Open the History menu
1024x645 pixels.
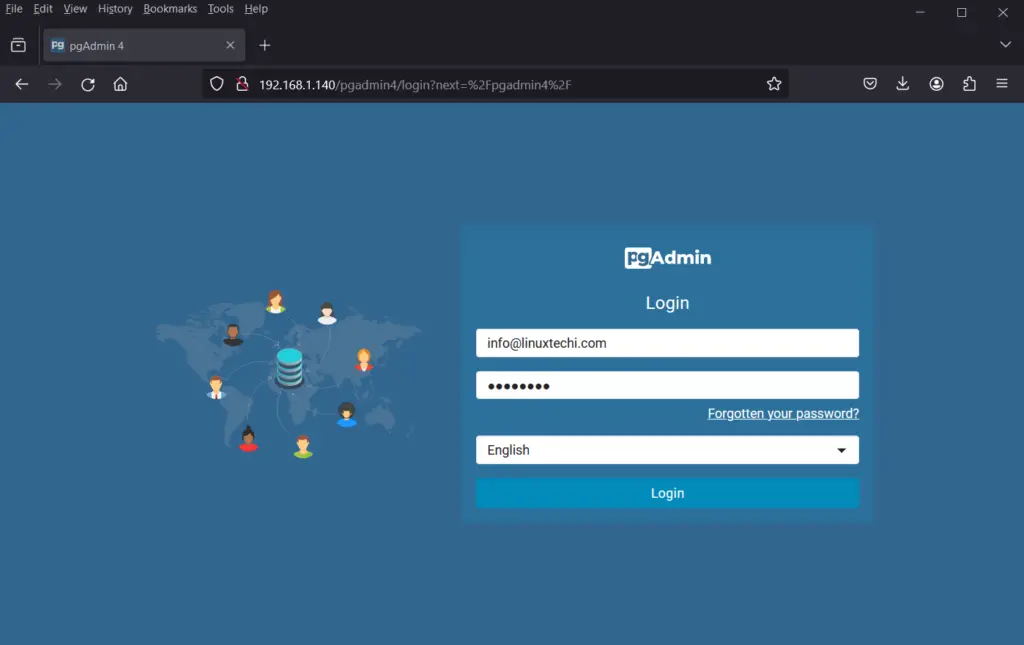(x=115, y=8)
